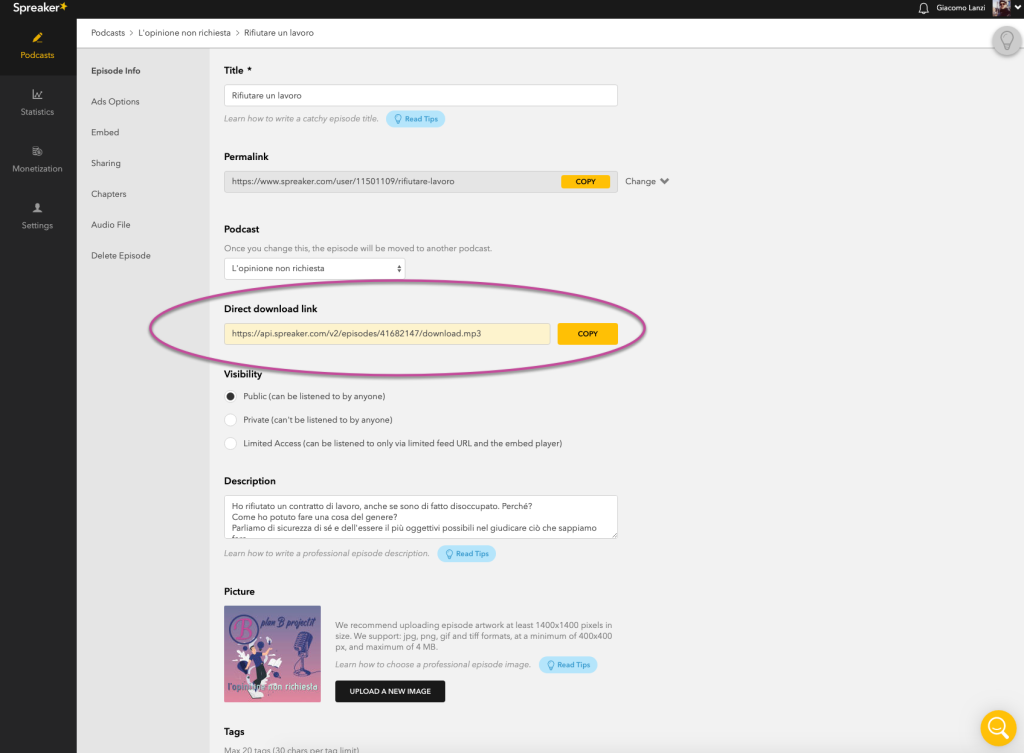Select Public visibility radio button
The width and height of the screenshot is (1024, 753).
(231, 396)
